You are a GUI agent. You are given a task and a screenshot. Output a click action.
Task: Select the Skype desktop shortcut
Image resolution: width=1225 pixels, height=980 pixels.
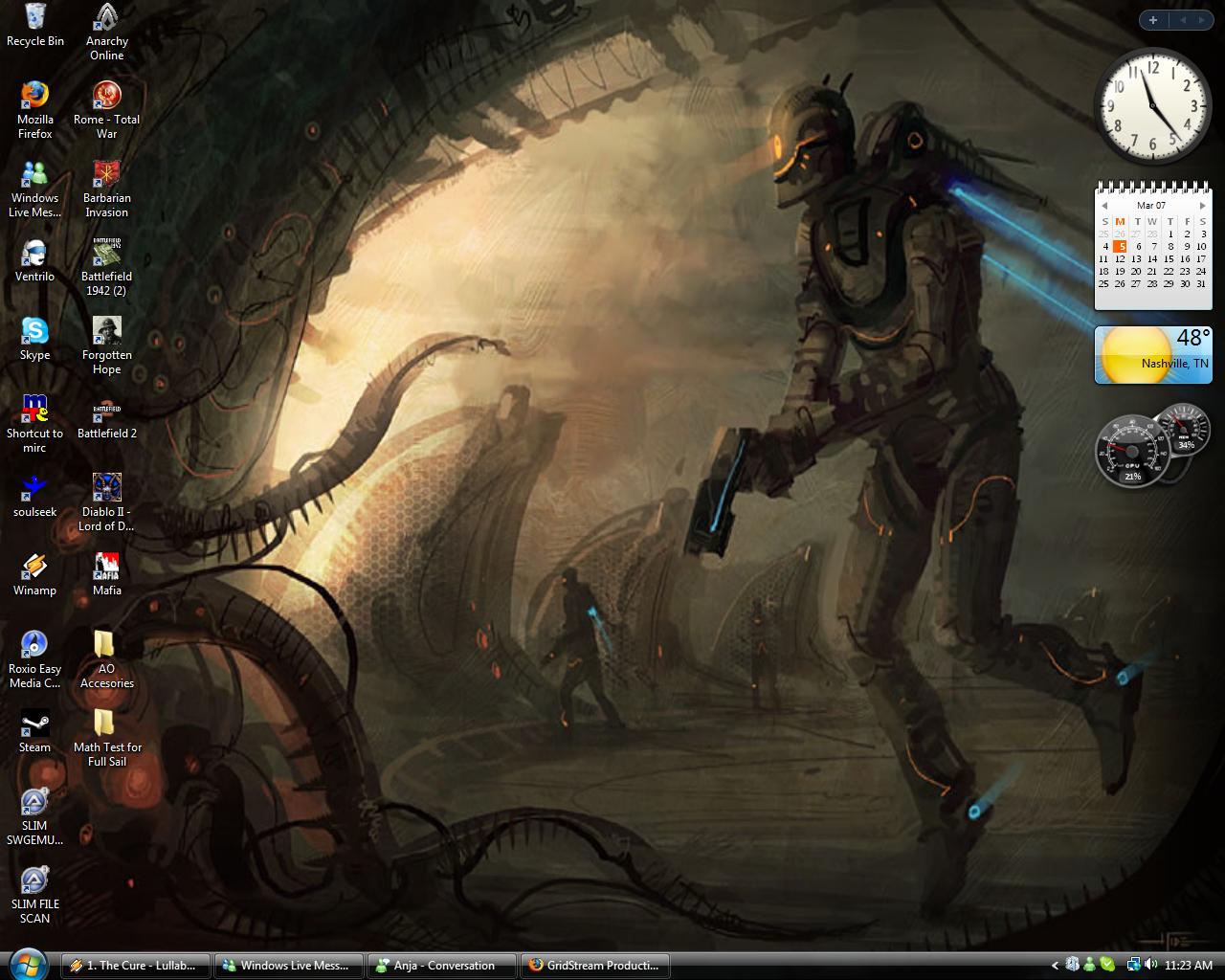click(34, 332)
